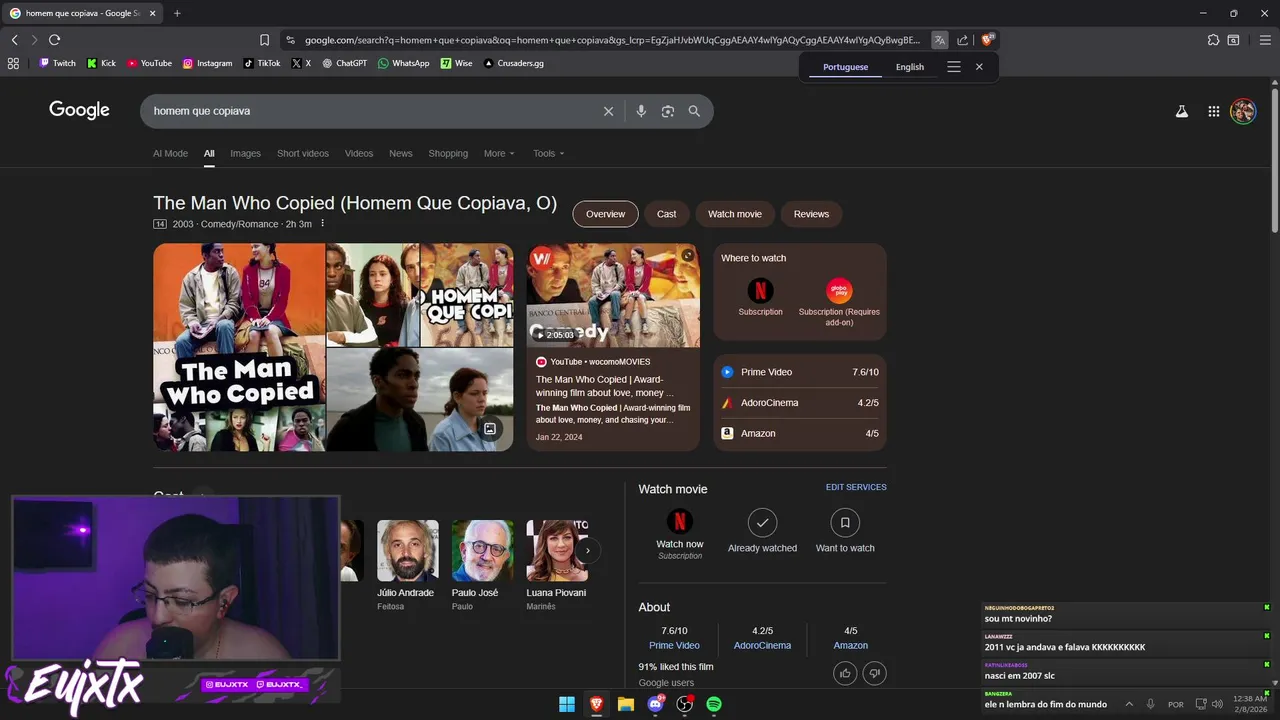
Task: Open the Twitch bookmark
Action: (x=57, y=63)
